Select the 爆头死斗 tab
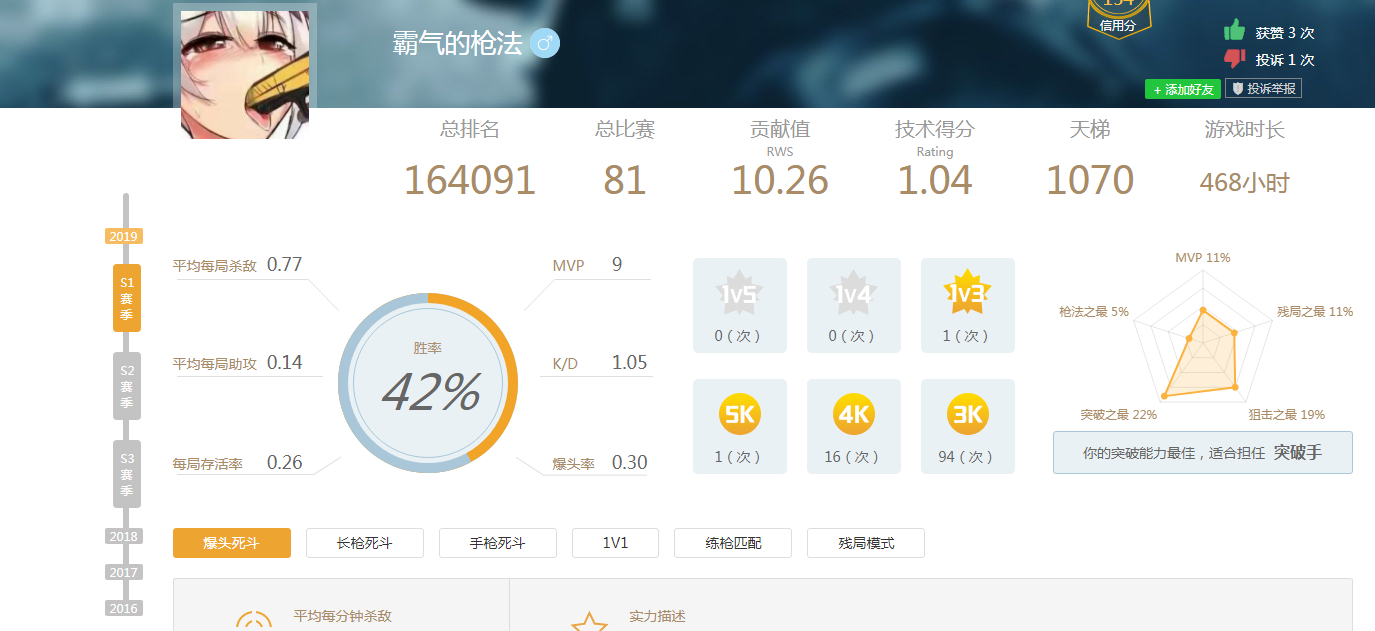Screen dimensions: 1375x631 coord(232,543)
